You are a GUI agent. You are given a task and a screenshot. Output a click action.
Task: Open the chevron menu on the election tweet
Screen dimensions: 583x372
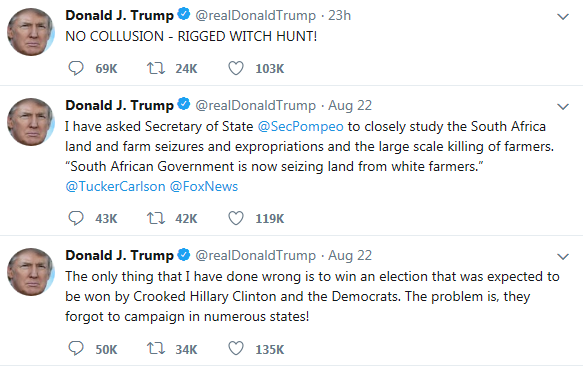[x=563, y=257]
